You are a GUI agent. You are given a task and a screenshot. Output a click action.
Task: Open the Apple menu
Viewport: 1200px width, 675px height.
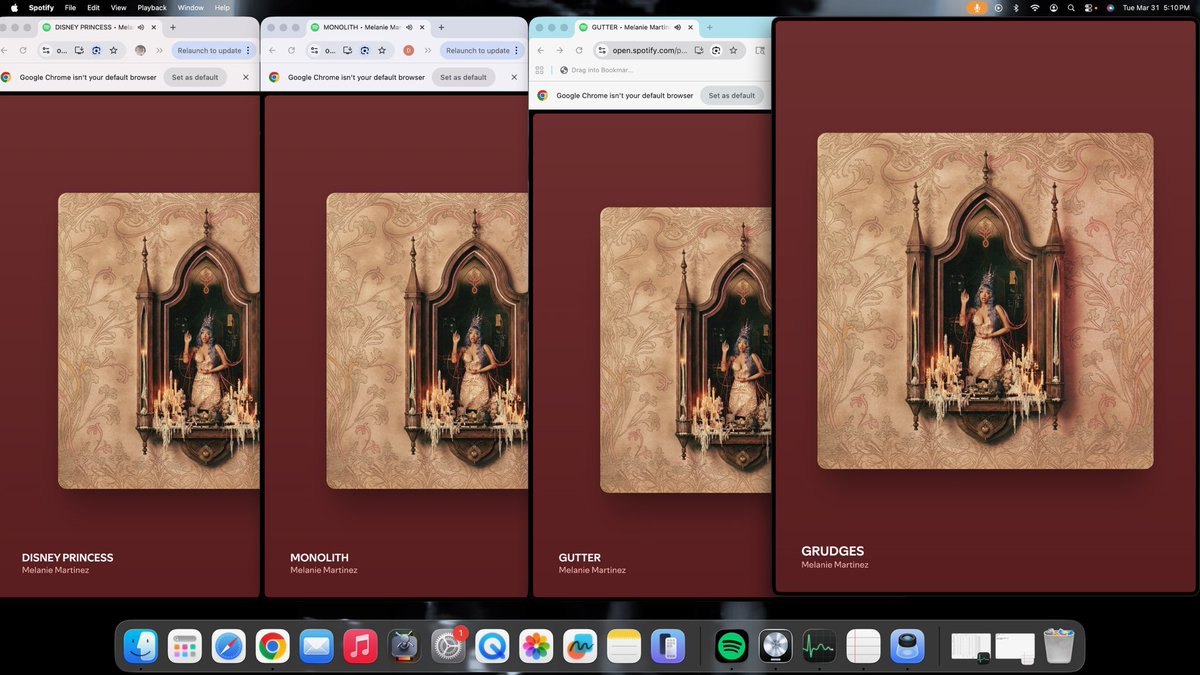pos(14,7)
